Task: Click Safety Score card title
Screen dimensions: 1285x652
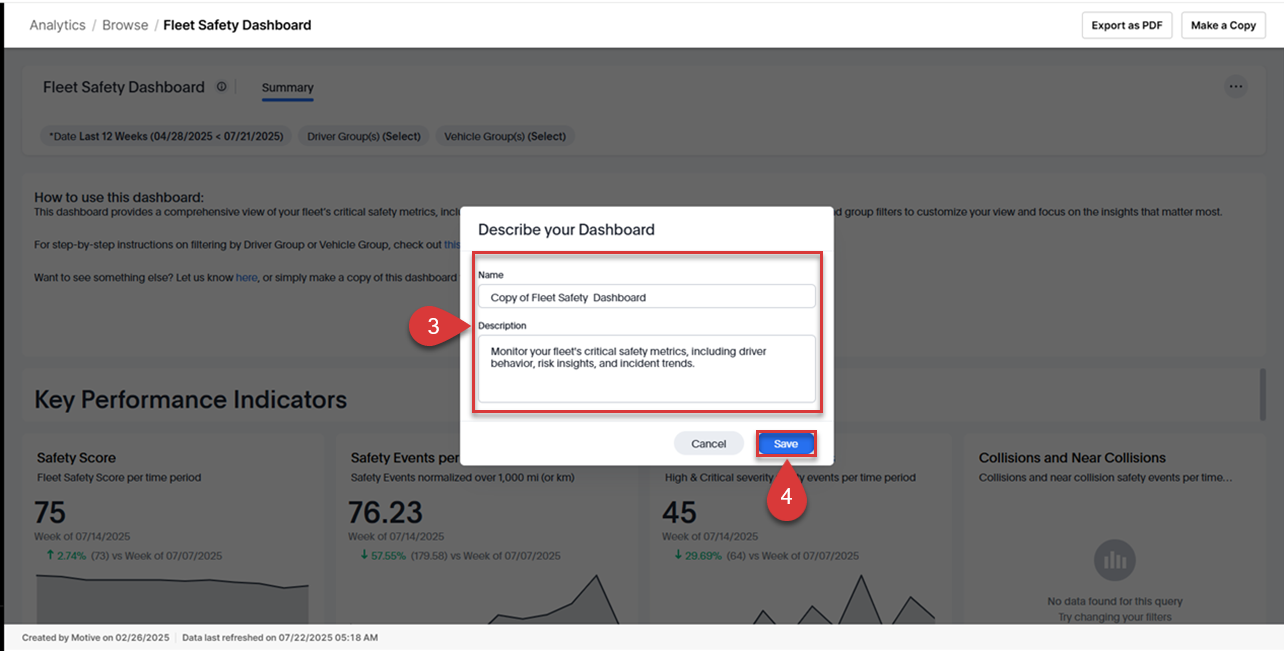Action: [76, 458]
